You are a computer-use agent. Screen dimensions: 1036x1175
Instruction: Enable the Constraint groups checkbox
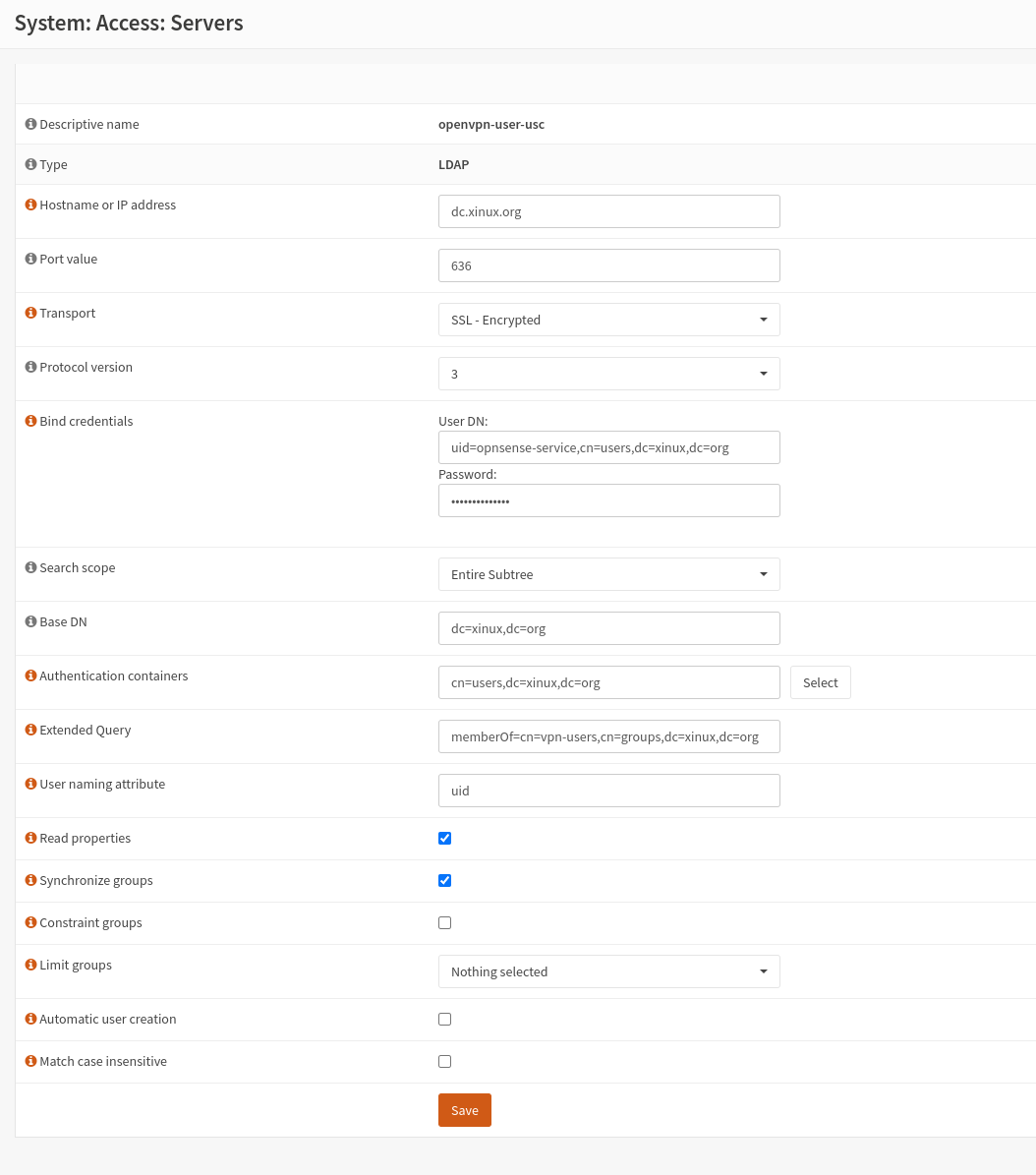click(444, 923)
